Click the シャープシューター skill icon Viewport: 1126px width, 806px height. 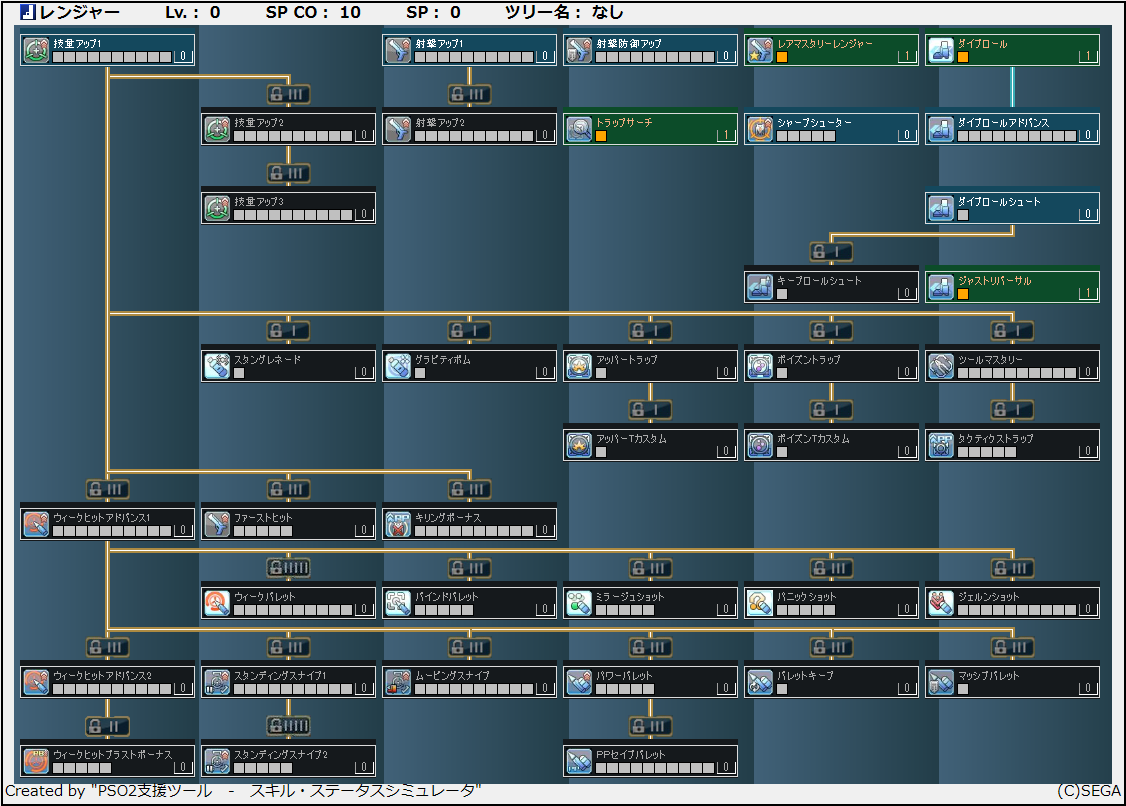point(761,129)
